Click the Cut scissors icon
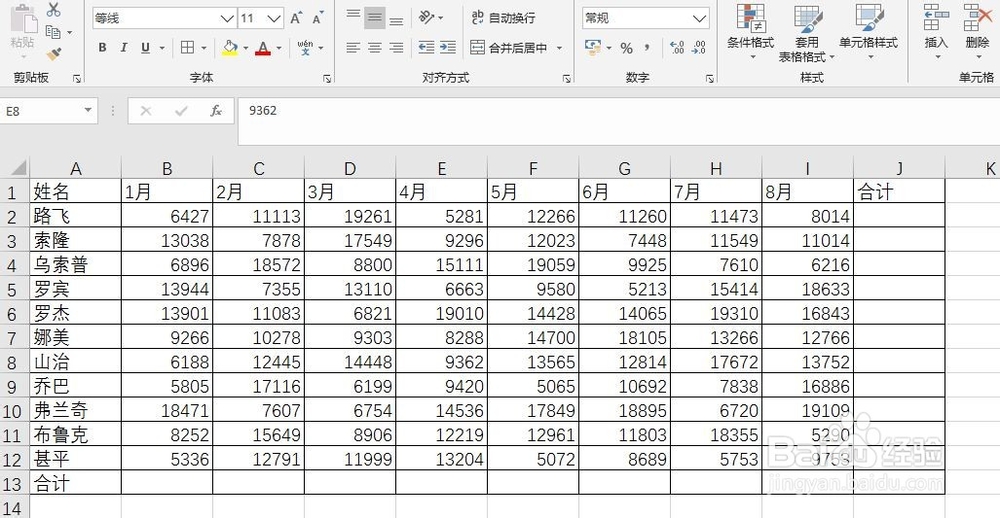The image size is (1000, 518). coord(54,10)
